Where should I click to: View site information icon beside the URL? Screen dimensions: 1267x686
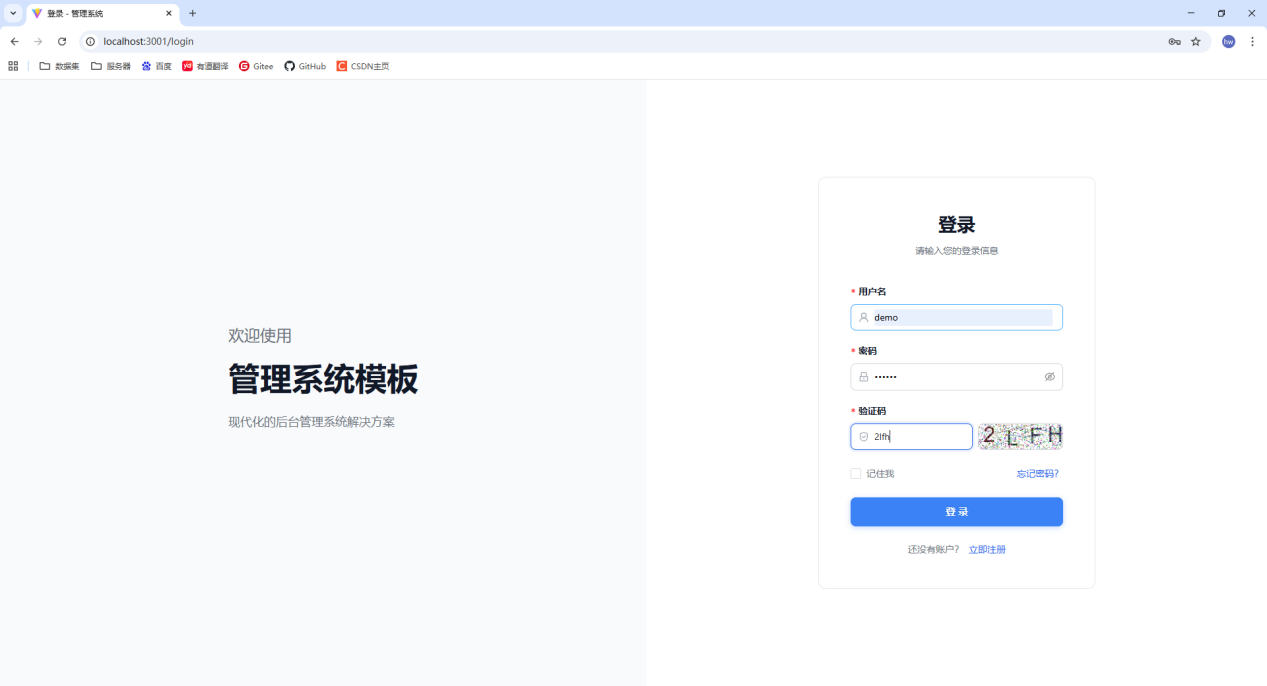[x=90, y=41]
